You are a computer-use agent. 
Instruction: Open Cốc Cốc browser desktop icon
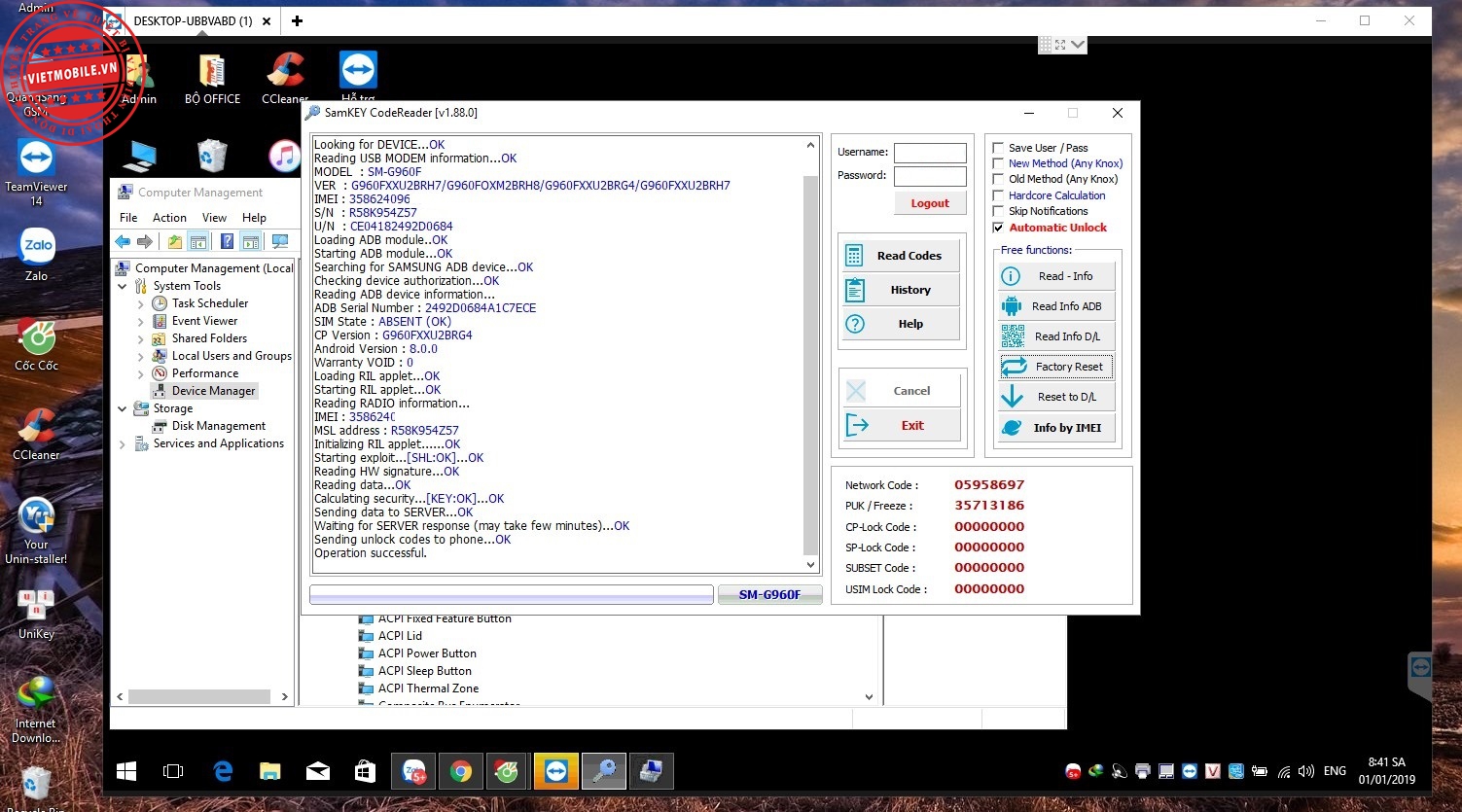36,344
